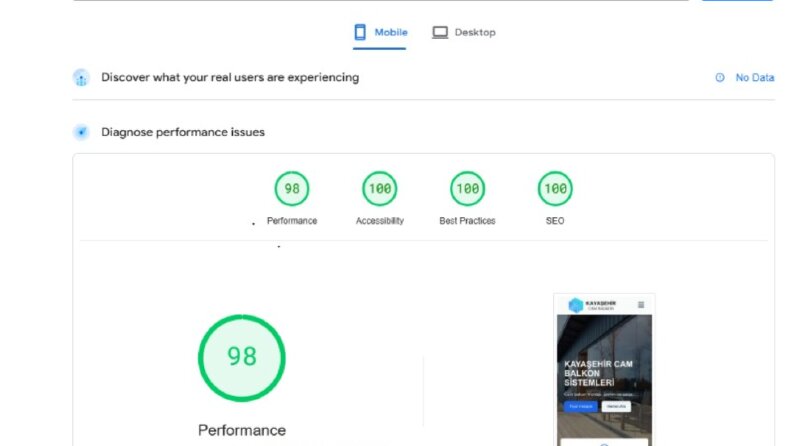Click the desktop monitor icon
The width and height of the screenshot is (793, 446).
tap(439, 32)
